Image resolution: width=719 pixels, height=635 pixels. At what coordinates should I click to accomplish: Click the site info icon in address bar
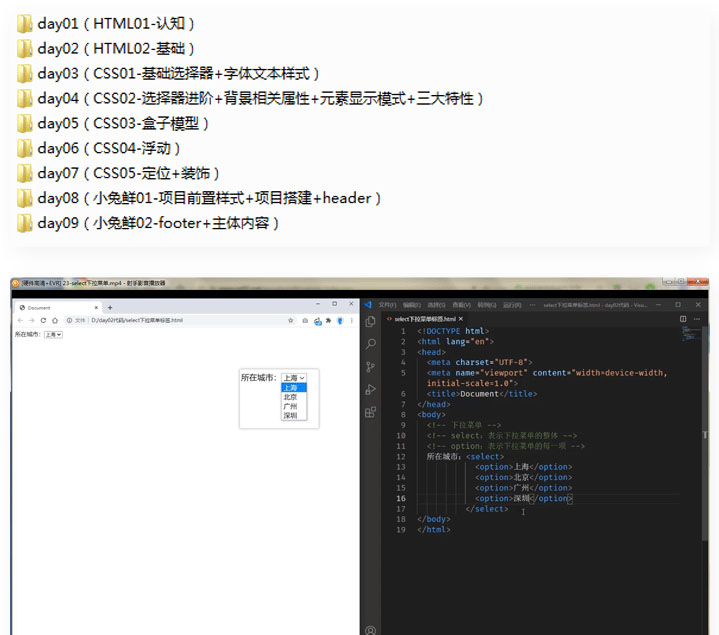click(69, 320)
